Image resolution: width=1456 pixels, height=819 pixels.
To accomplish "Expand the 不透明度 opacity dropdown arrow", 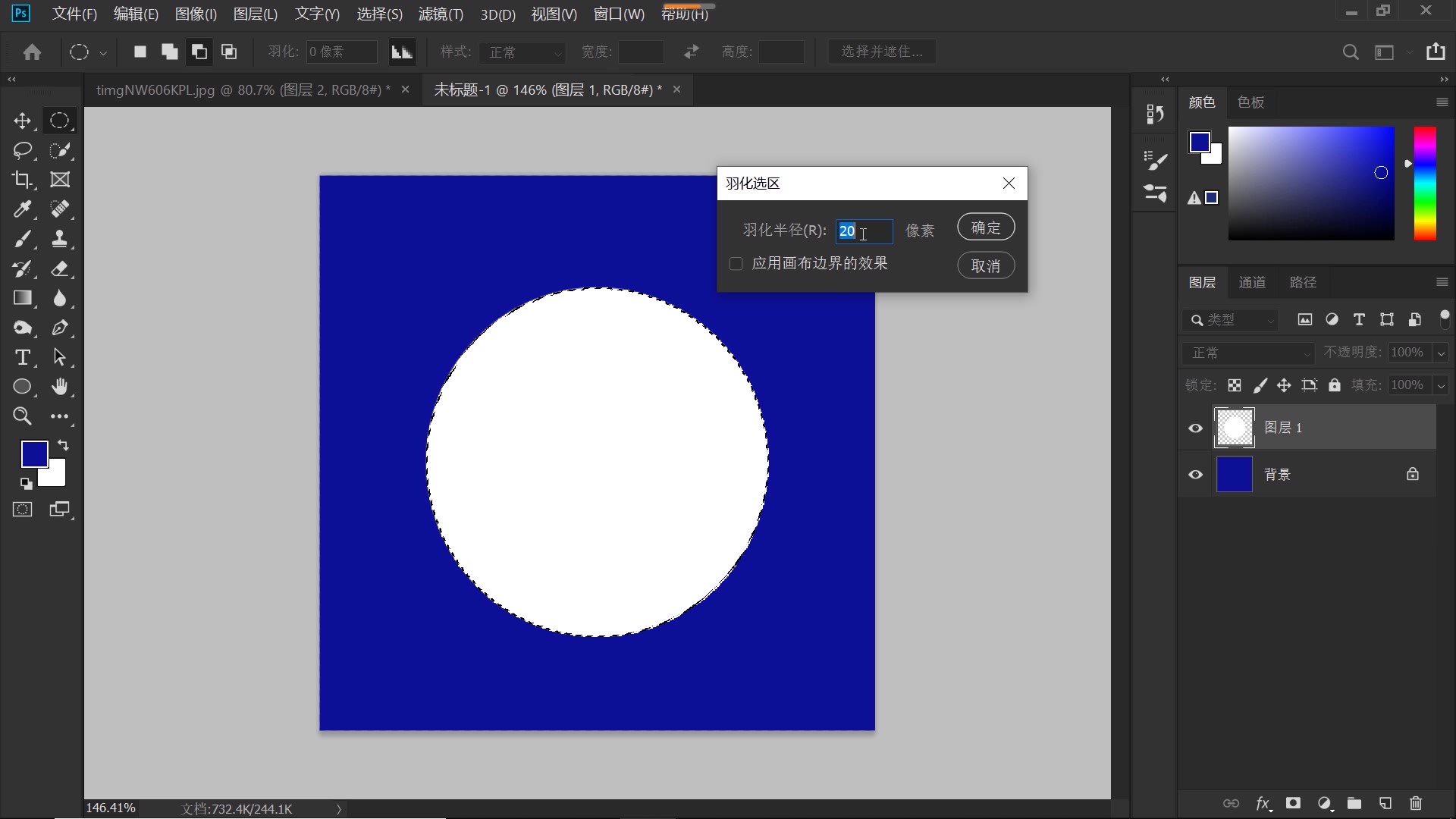I will click(x=1441, y=353).
